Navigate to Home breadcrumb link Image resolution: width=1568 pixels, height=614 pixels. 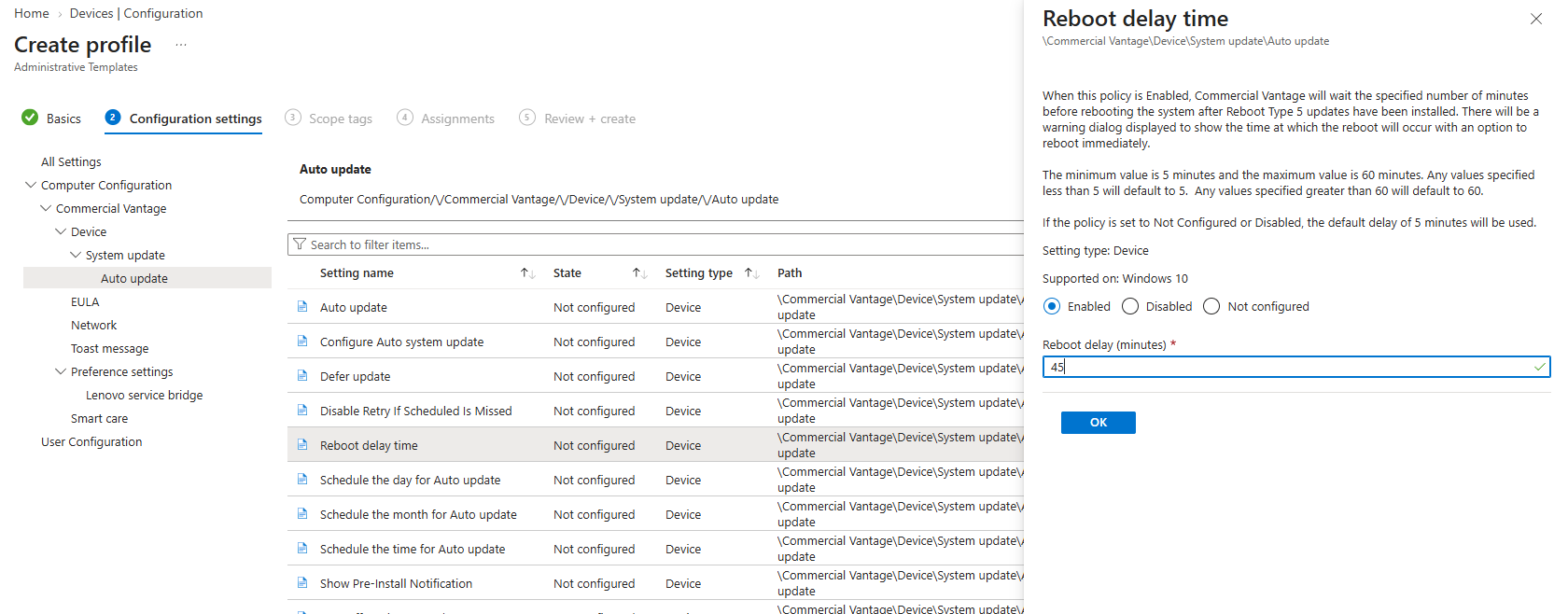[32, 13]
